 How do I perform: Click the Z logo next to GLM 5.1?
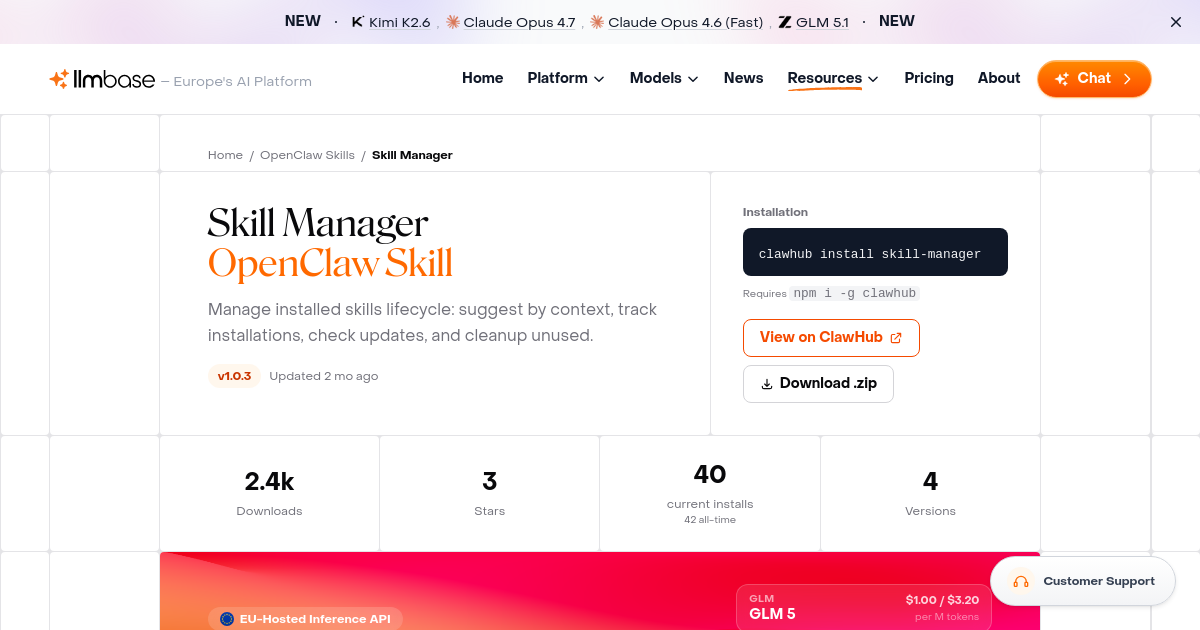click(x=784, y=21)
